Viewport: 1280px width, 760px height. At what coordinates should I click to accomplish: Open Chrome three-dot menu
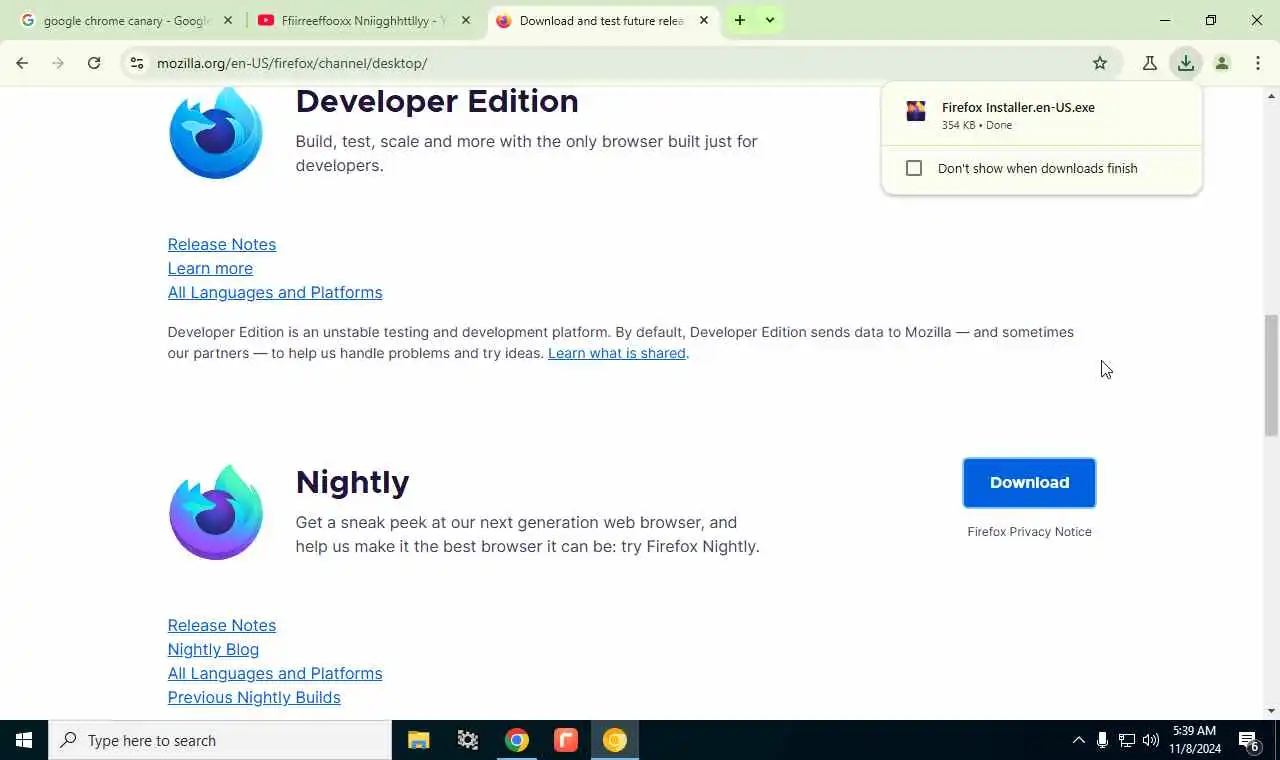point(1258,63)
